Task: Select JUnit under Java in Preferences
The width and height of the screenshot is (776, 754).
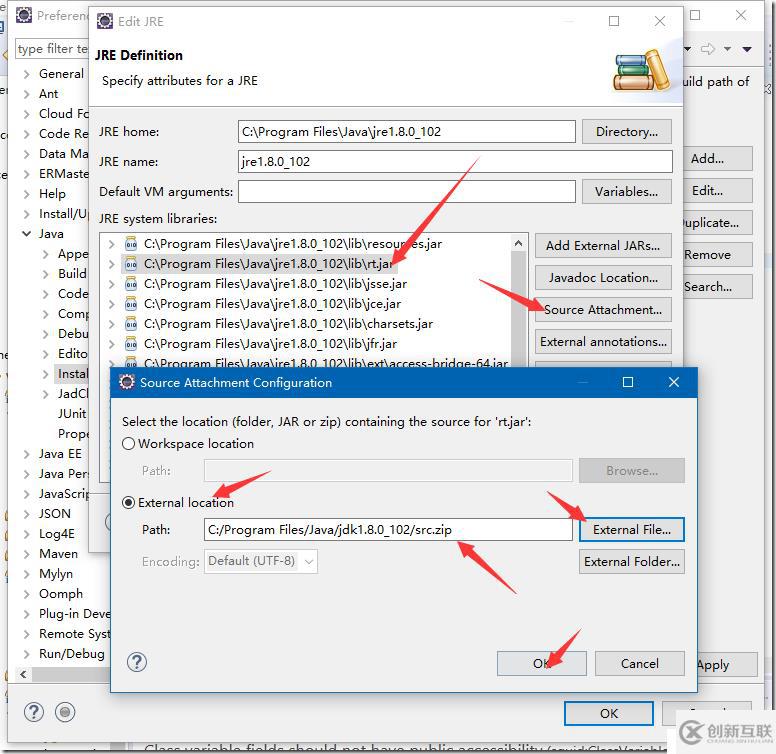Action: (72, 414)
